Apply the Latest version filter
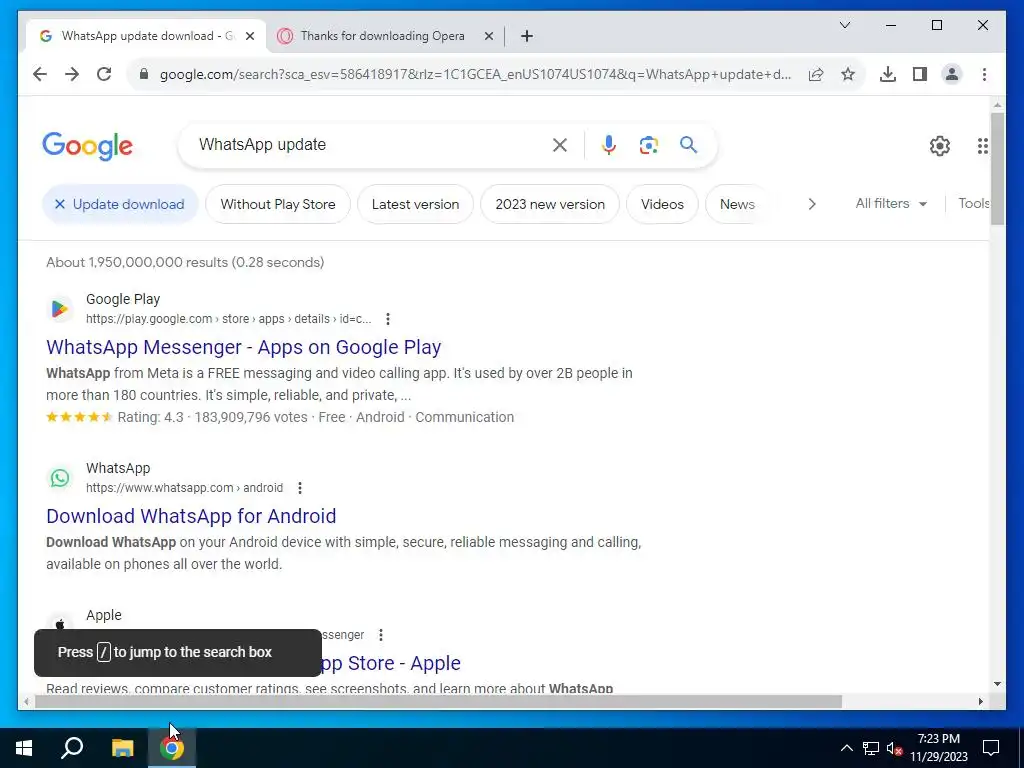 click(x=415, y=204)
